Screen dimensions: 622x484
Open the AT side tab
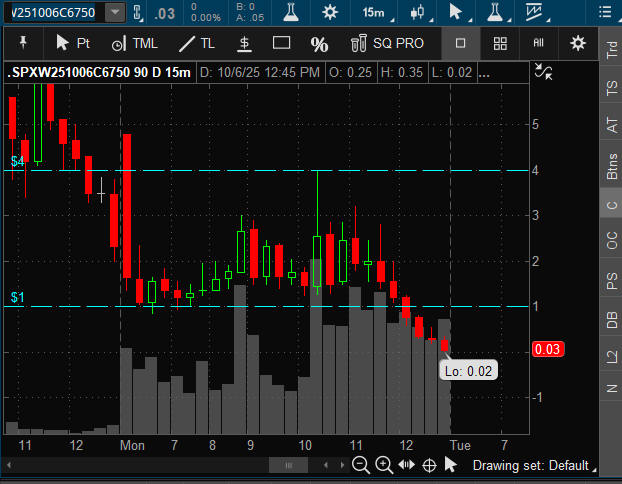(x=611, y=124)
